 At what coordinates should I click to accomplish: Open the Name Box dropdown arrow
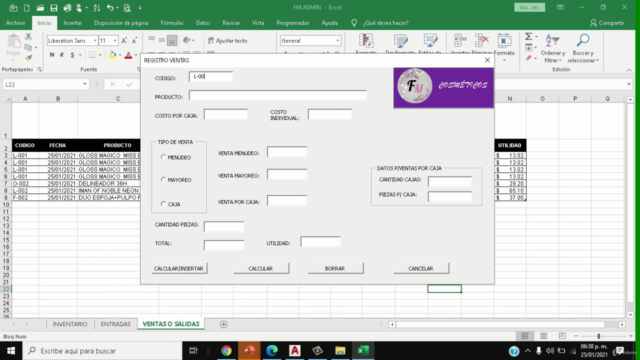pyautogui.click(x=84, y=84)
